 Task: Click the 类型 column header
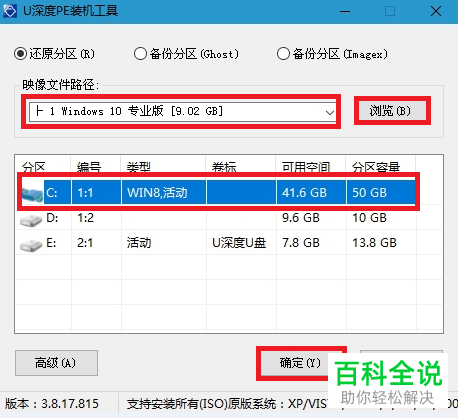pos(139,167)
